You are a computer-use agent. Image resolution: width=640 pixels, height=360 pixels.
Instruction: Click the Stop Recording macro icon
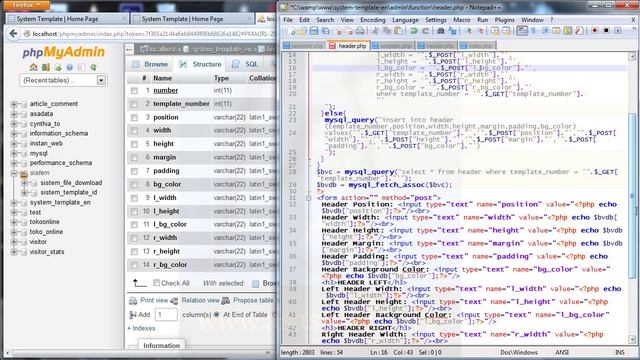click(x=606, y=31)
